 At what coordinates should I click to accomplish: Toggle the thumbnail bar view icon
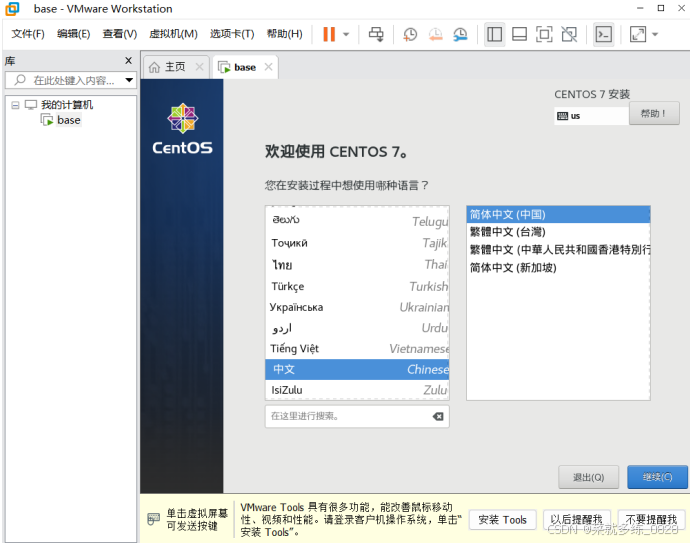(519, 34)
